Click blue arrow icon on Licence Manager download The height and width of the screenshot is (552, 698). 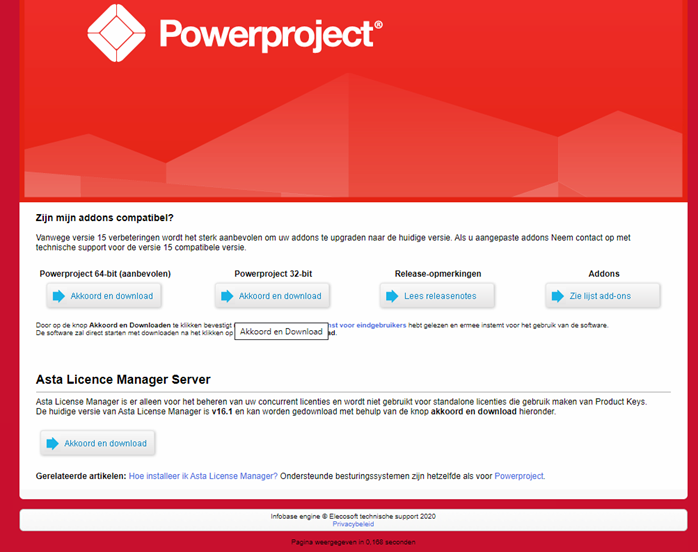[x=53, y=443]
